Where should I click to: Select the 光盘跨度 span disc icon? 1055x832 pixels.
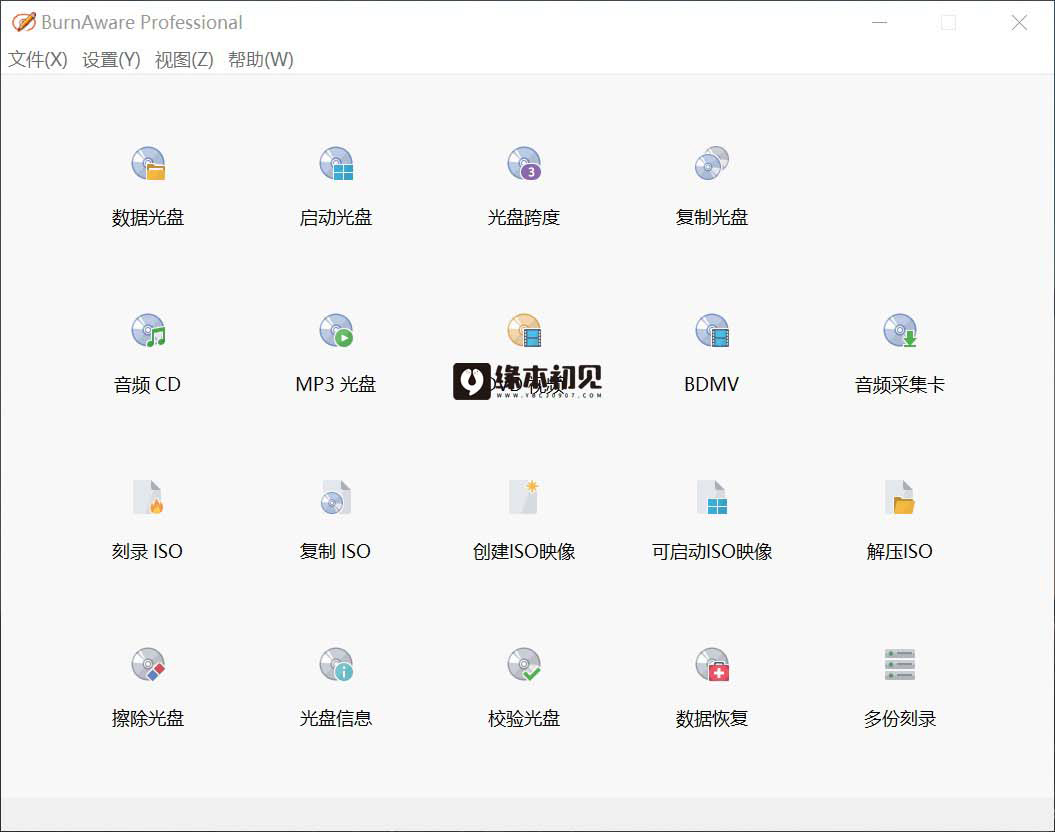point(524,163)
